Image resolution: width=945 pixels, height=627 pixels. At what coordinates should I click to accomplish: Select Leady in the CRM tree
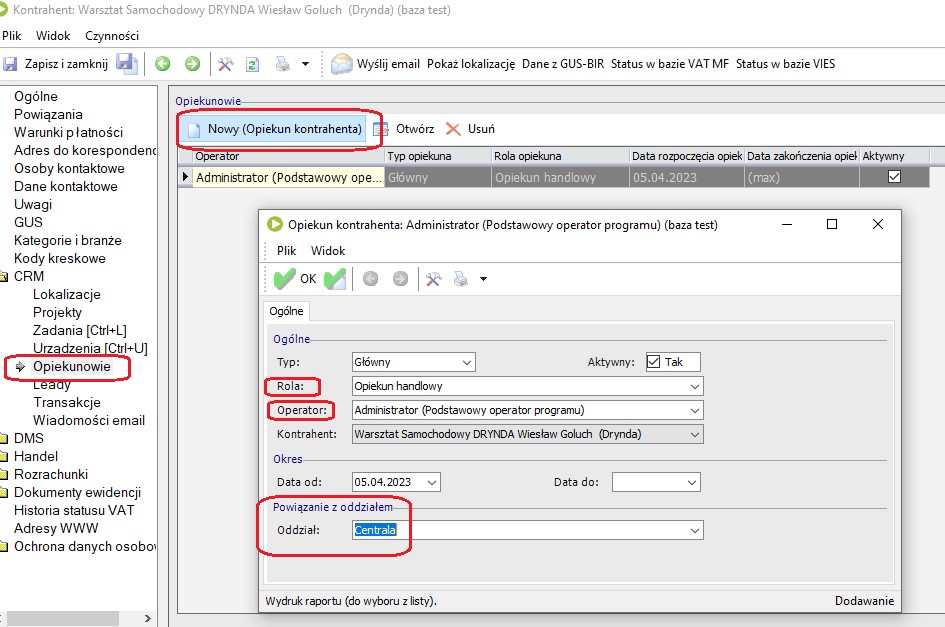tap(51, 384)
